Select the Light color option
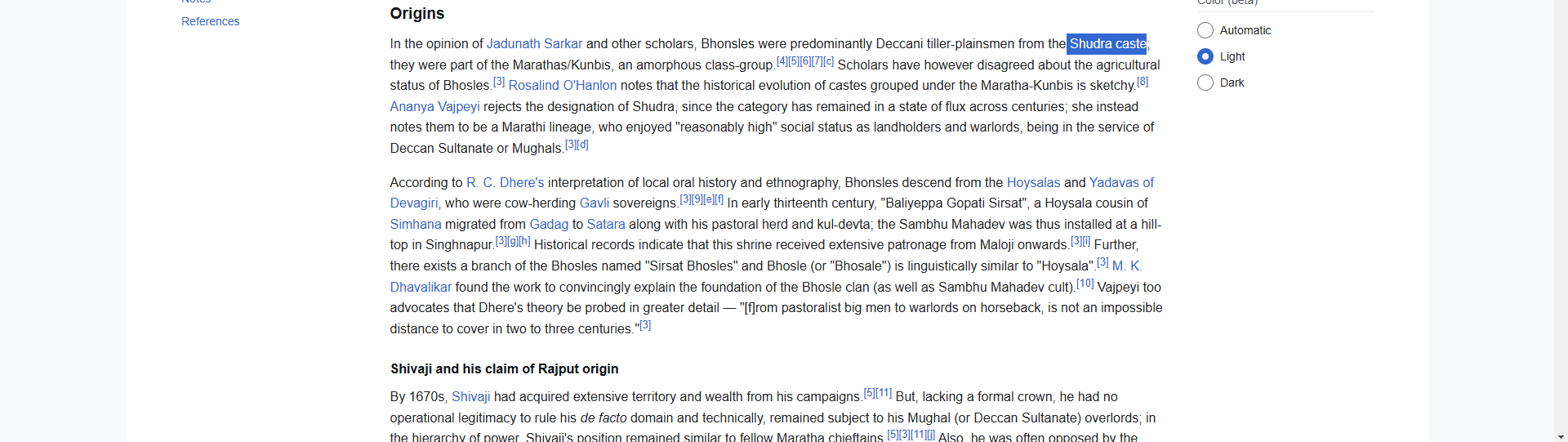This screenshot has height=442, width=1568. pyautogui.click(x=1205, y=56)
